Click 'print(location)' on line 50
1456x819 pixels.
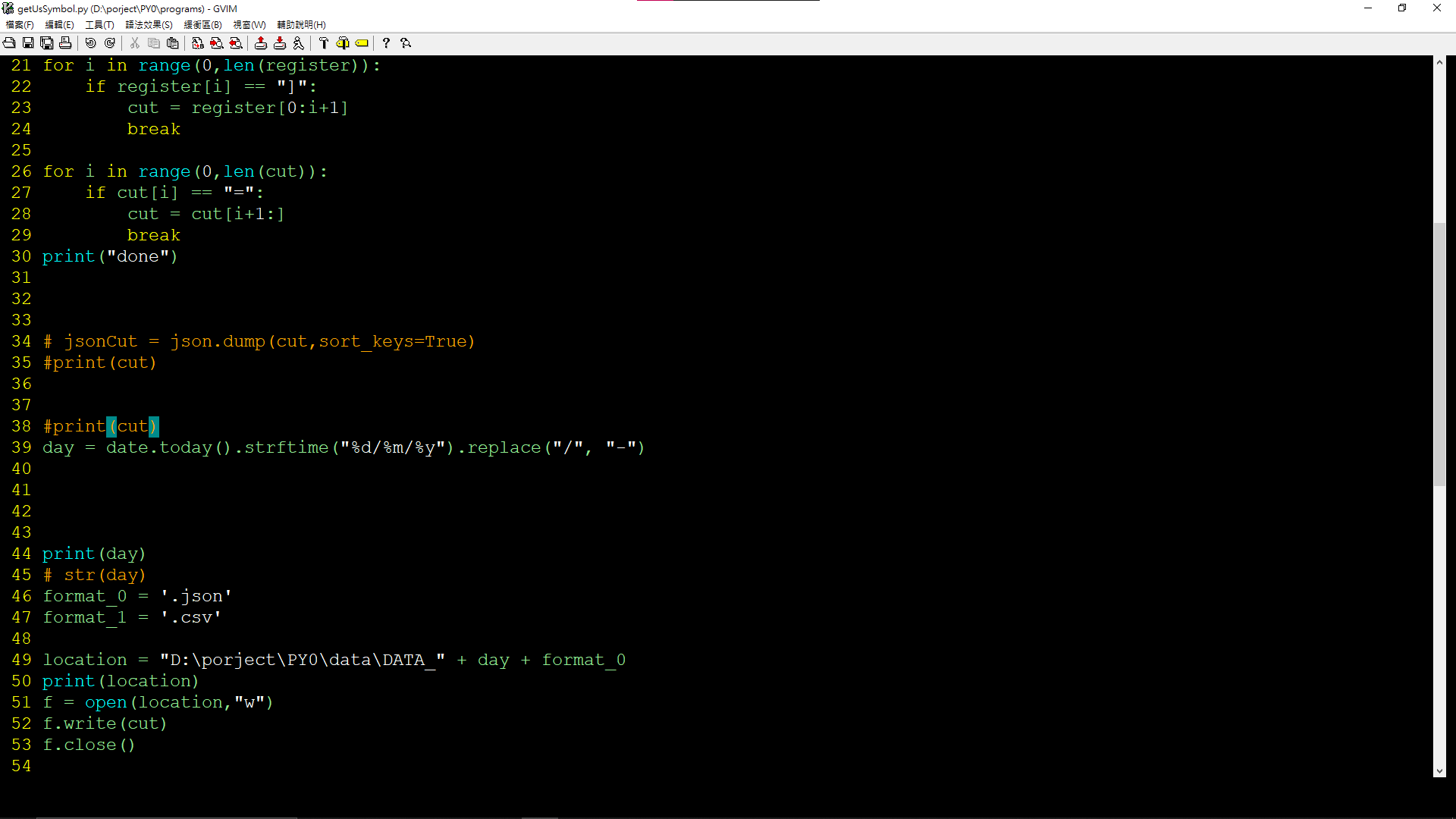click(121, 682)
